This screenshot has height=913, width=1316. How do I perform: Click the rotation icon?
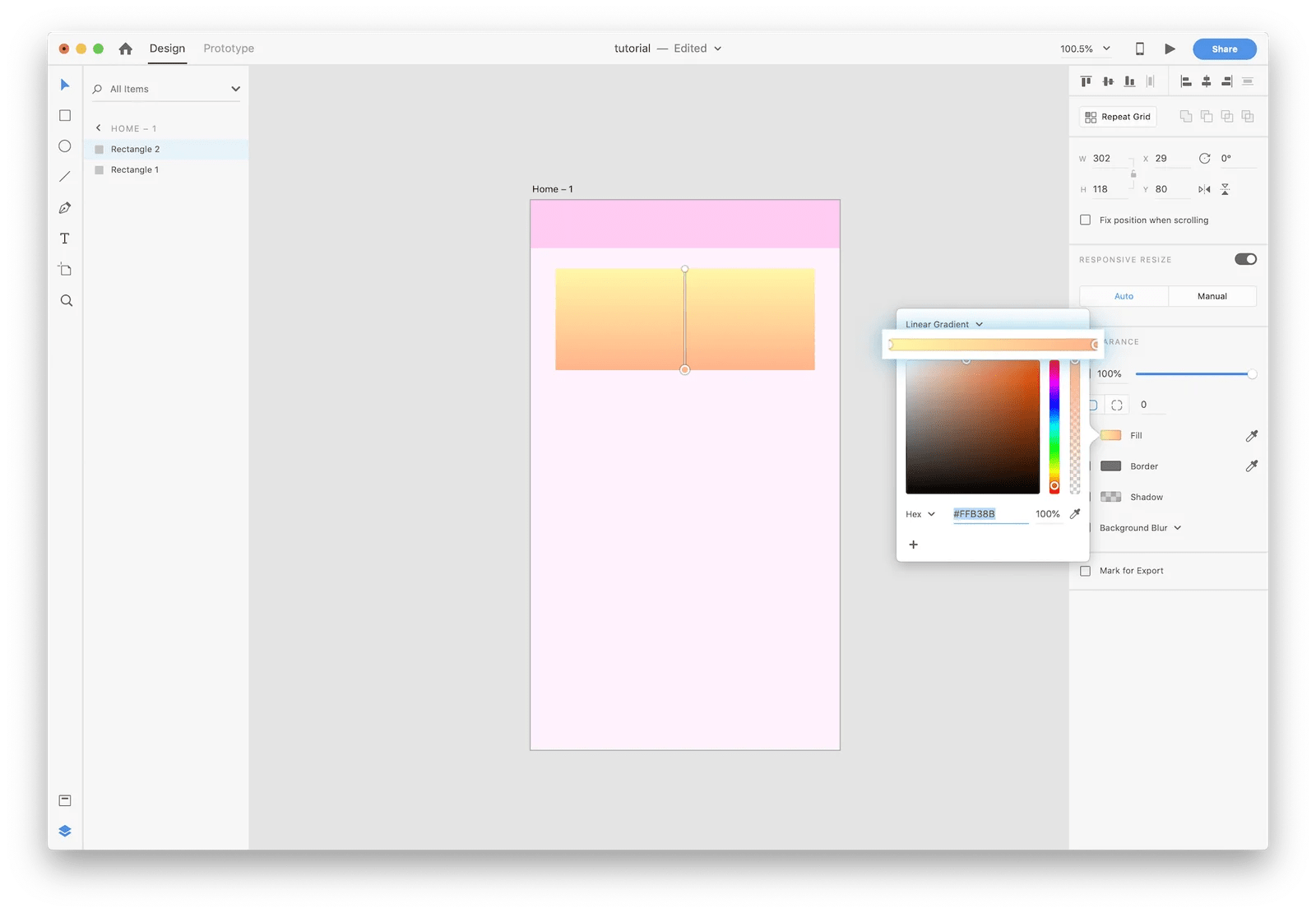click(1204, 159)
